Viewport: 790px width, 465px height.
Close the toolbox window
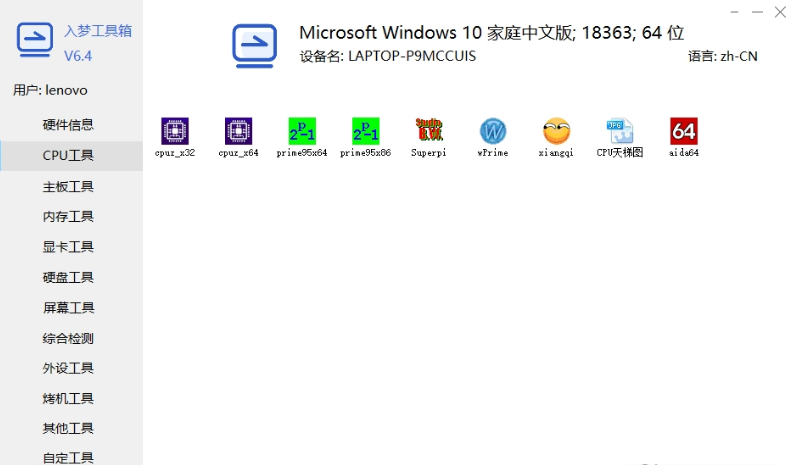point(780,12)
